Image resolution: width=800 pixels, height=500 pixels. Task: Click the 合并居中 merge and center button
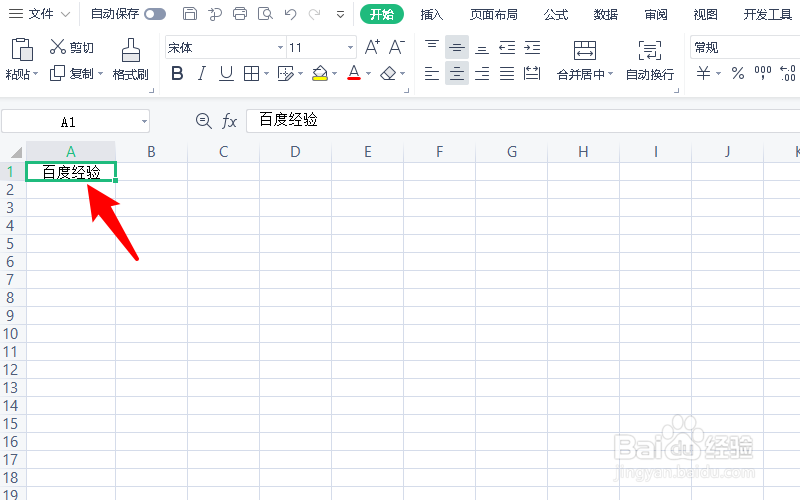click(x=585, y=60)
